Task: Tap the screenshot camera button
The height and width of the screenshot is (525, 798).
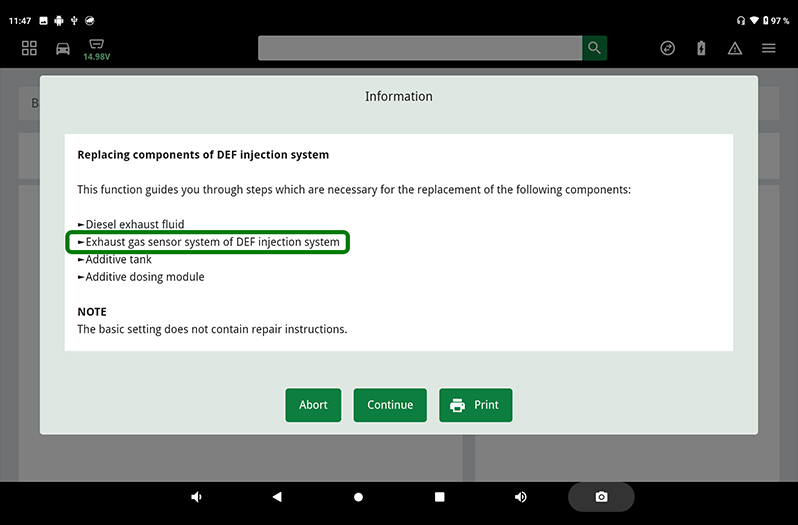Action: point(601,497)
